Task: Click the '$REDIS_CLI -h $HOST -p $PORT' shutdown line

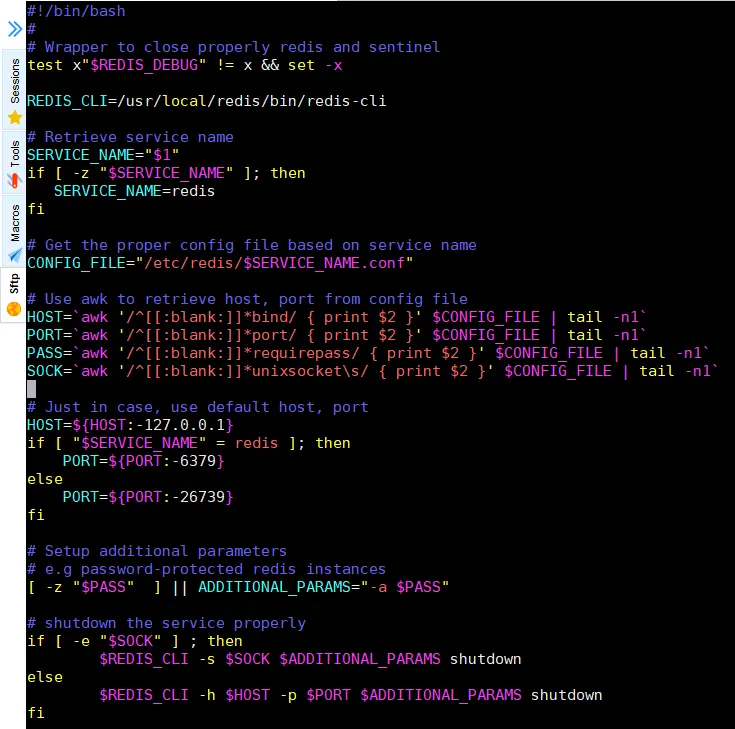Action: coord(351,695)
